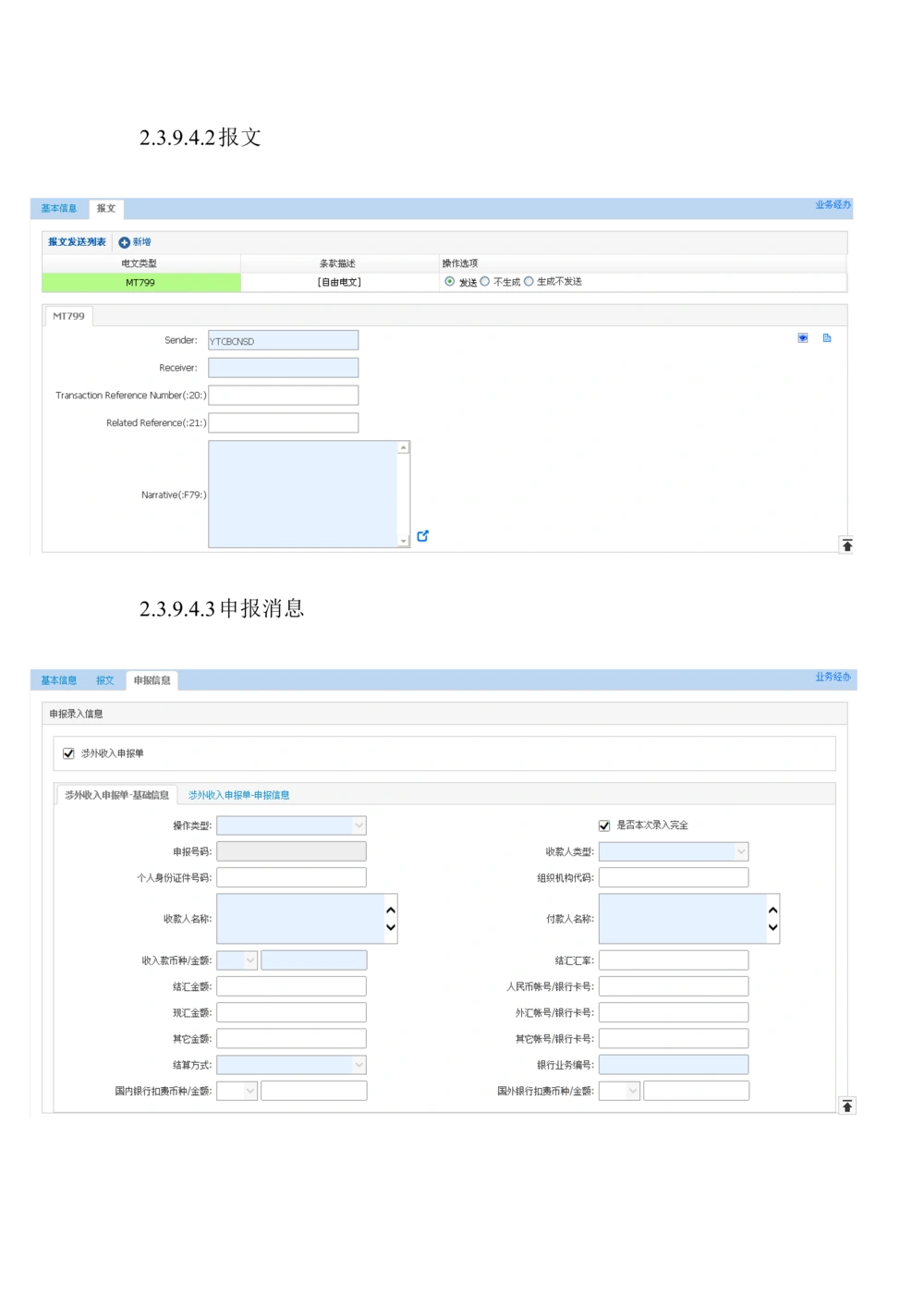This screenshot has height=1308, width=924.
Task: Toggle the 是否本次录入完全 checkbox
Action: point(604,825)
